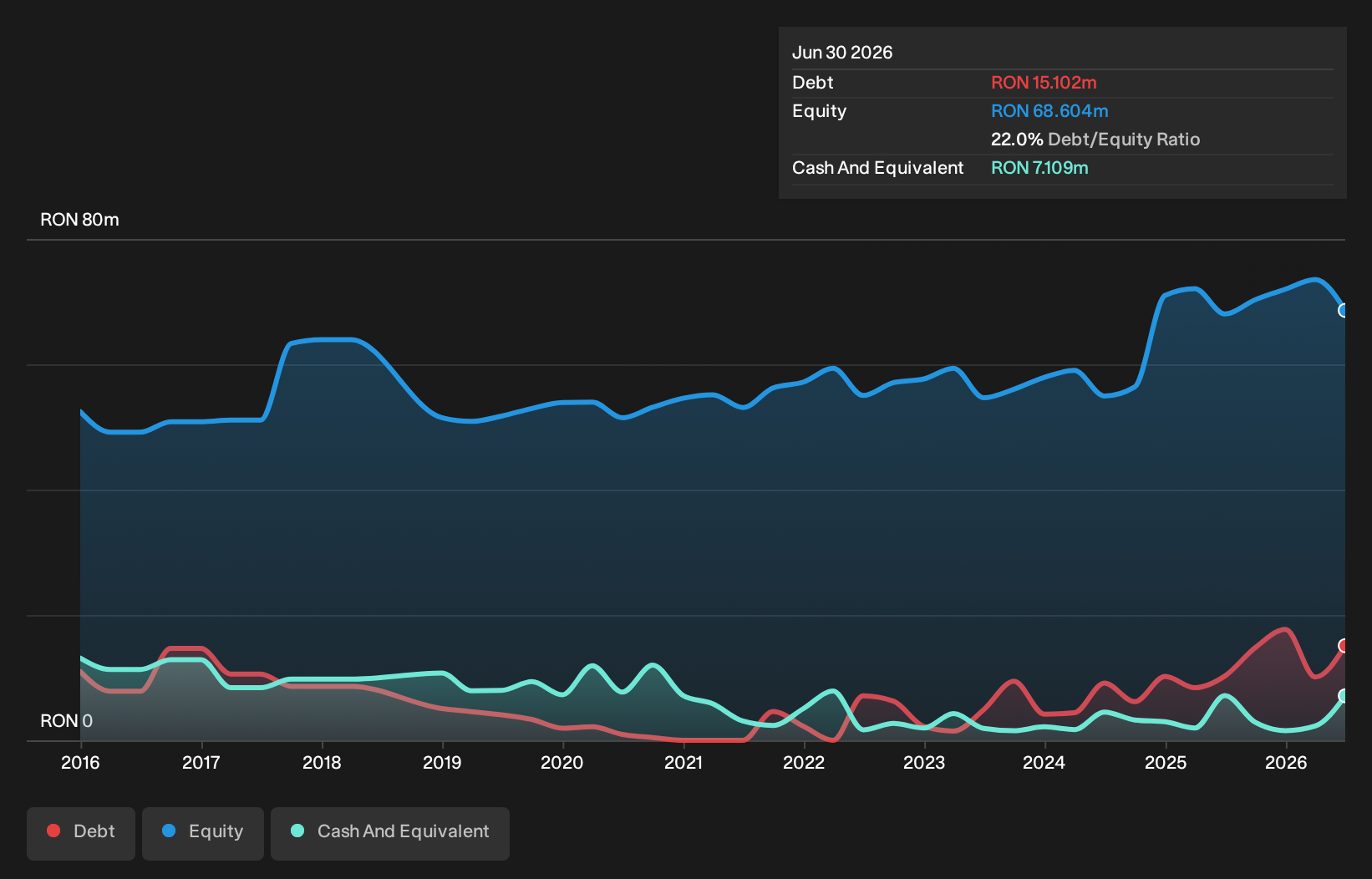Image resolution: width=1372 pixels, height=879 pixels.
Task: Click the 2025 x-axis label
Action: (x=1166, y=762)
